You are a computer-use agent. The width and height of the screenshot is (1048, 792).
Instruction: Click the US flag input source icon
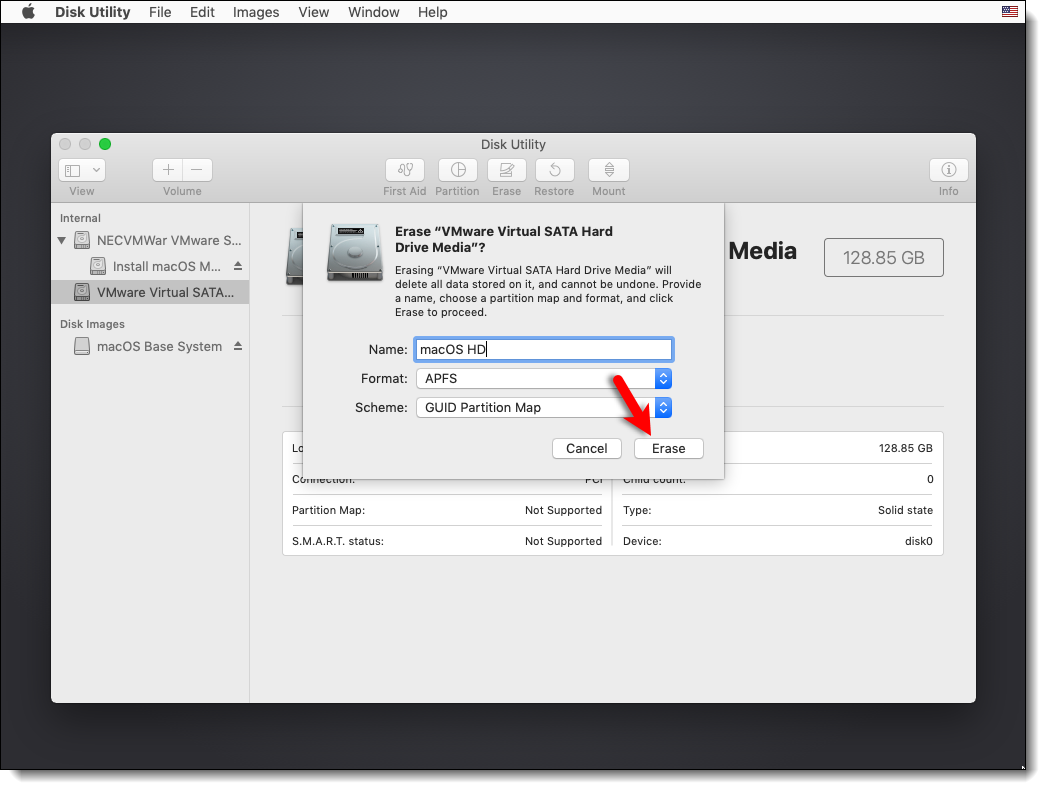pos(1009,11)
